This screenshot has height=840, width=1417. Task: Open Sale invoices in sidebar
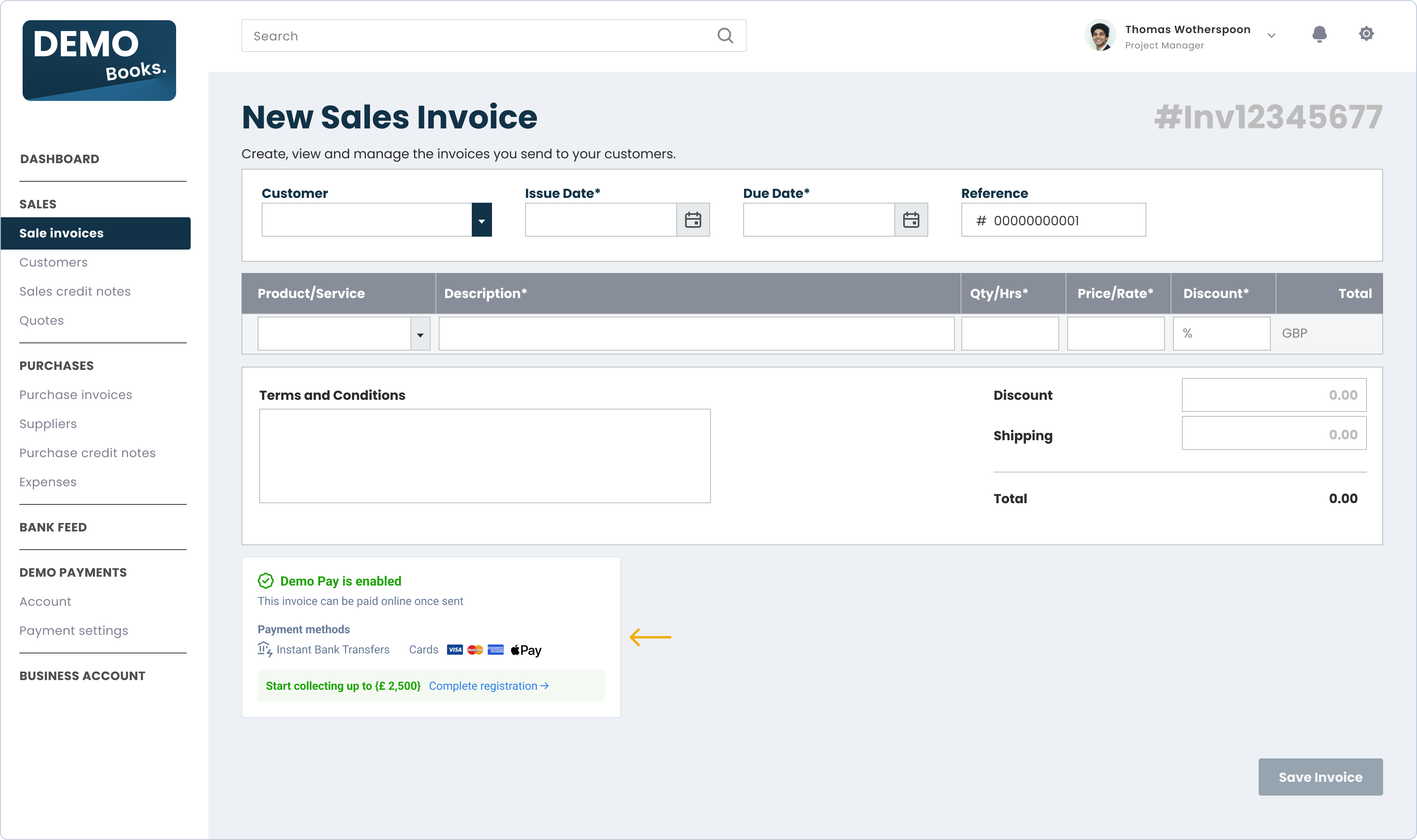(96, 233)
